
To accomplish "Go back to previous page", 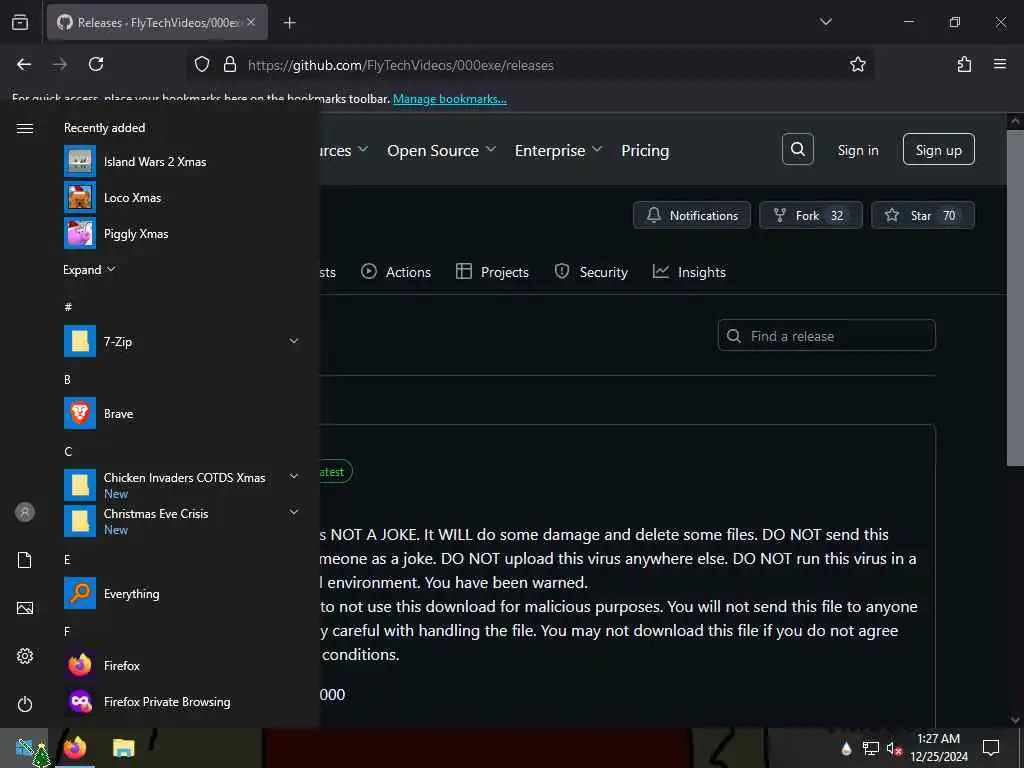I will tap(24, 64).
